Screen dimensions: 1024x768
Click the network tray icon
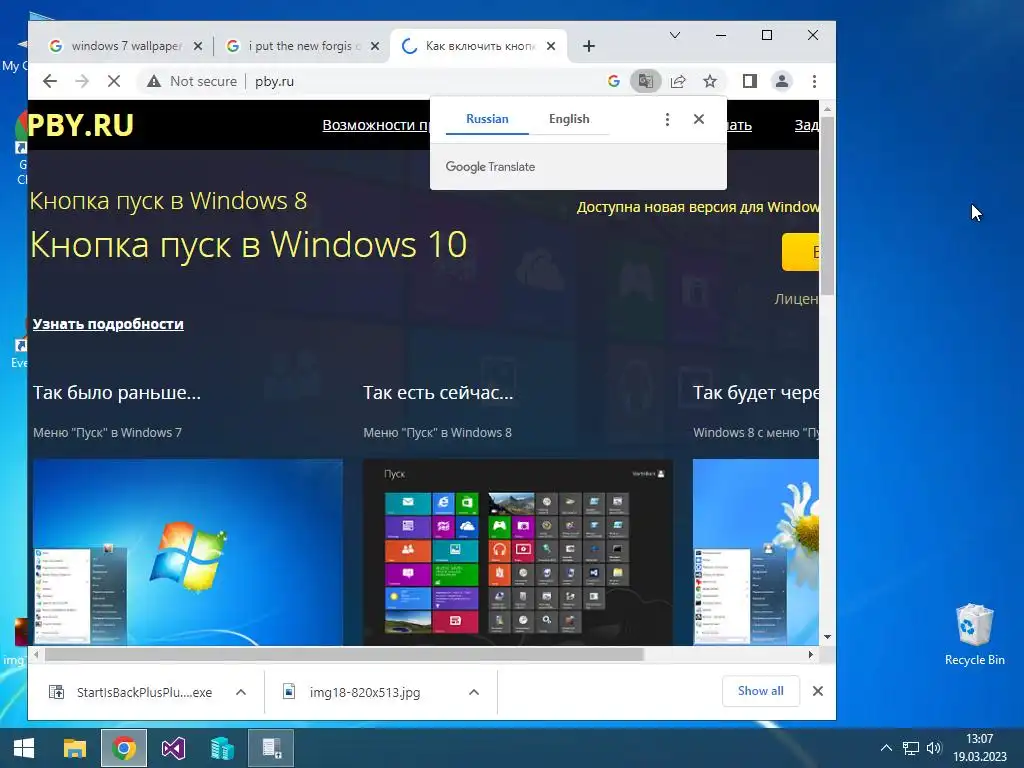pos(910,748)
